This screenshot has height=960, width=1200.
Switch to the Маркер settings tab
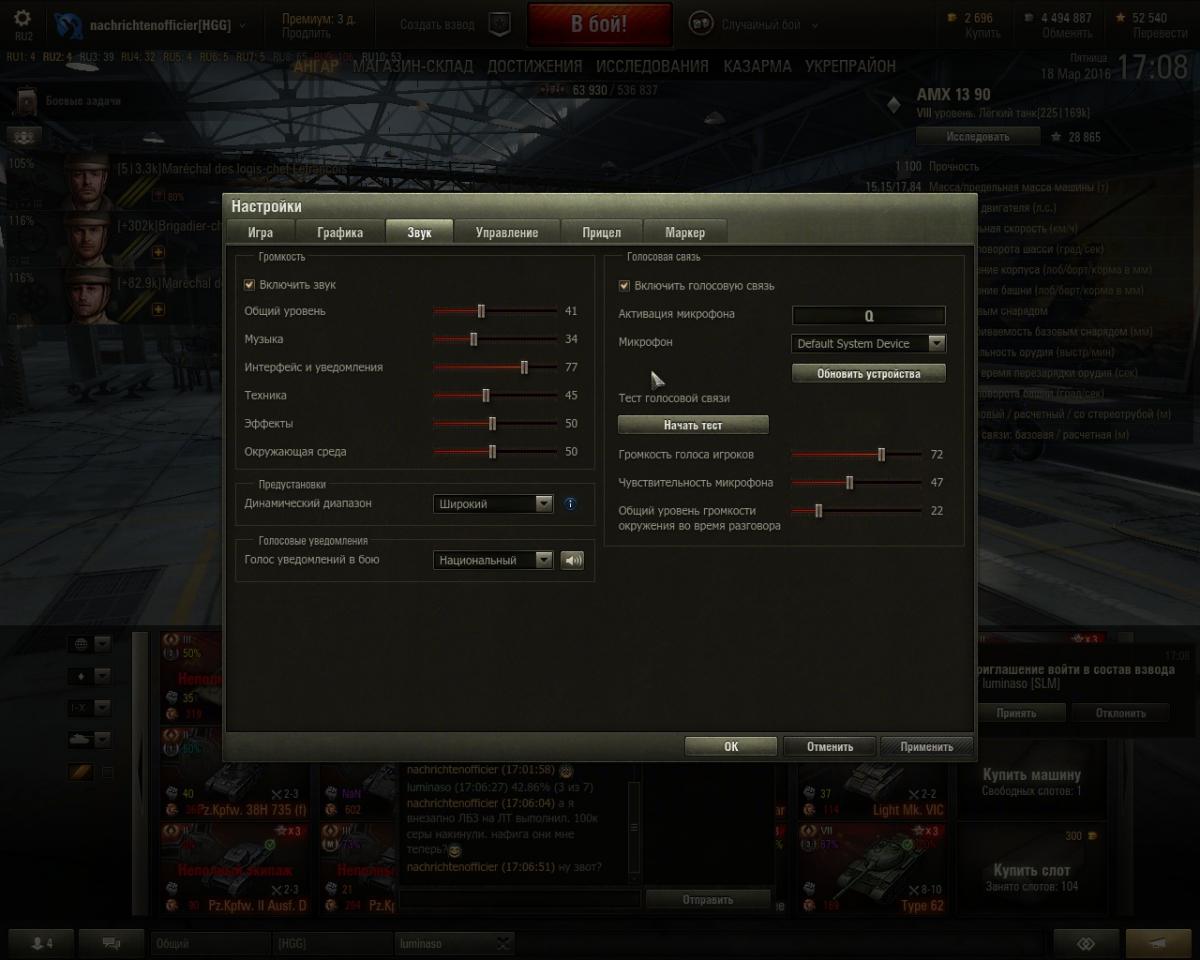(x=684, y=232)
